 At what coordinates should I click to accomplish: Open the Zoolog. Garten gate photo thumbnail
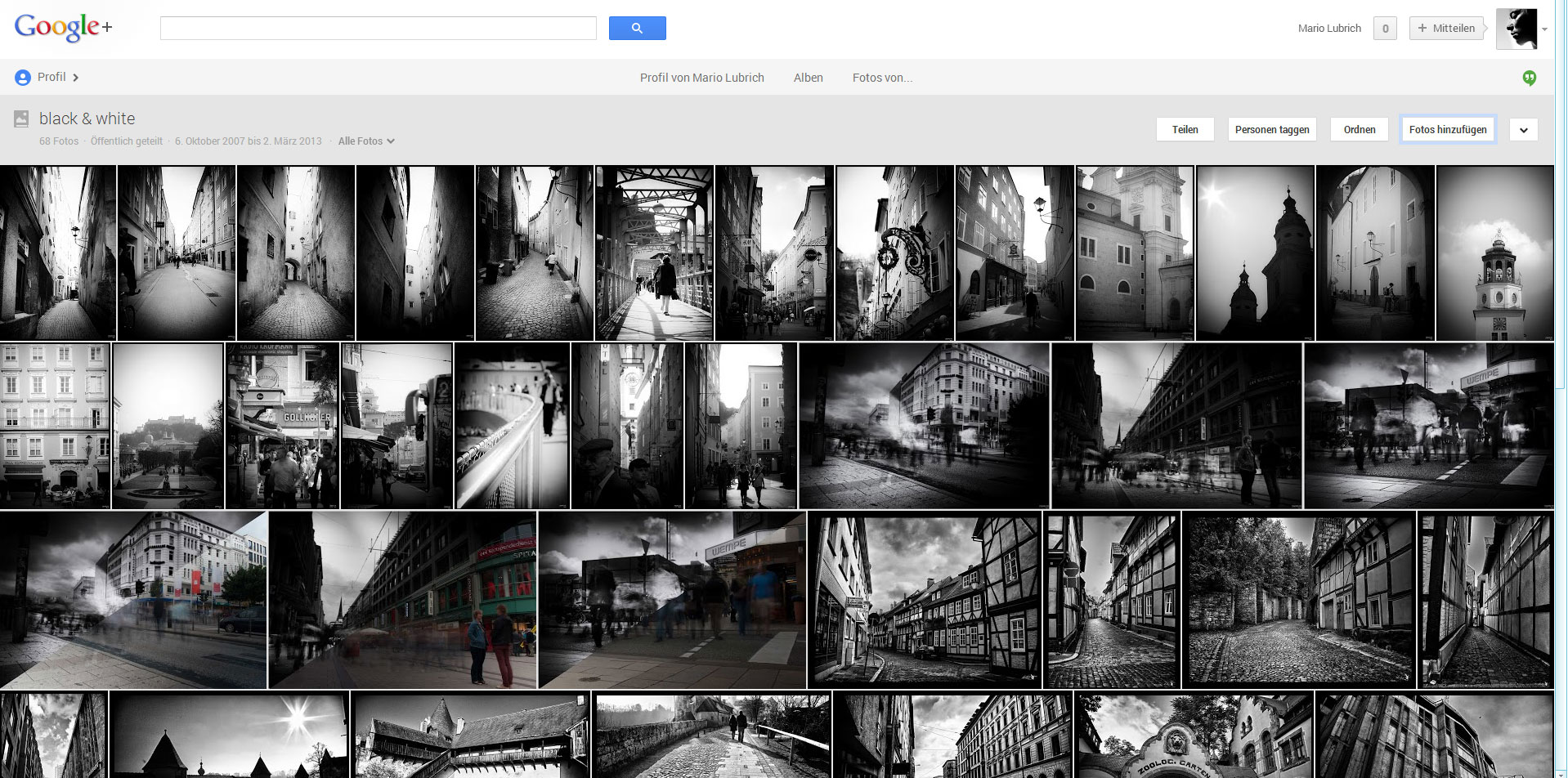pyautogui.click(x=1193, y=736)
